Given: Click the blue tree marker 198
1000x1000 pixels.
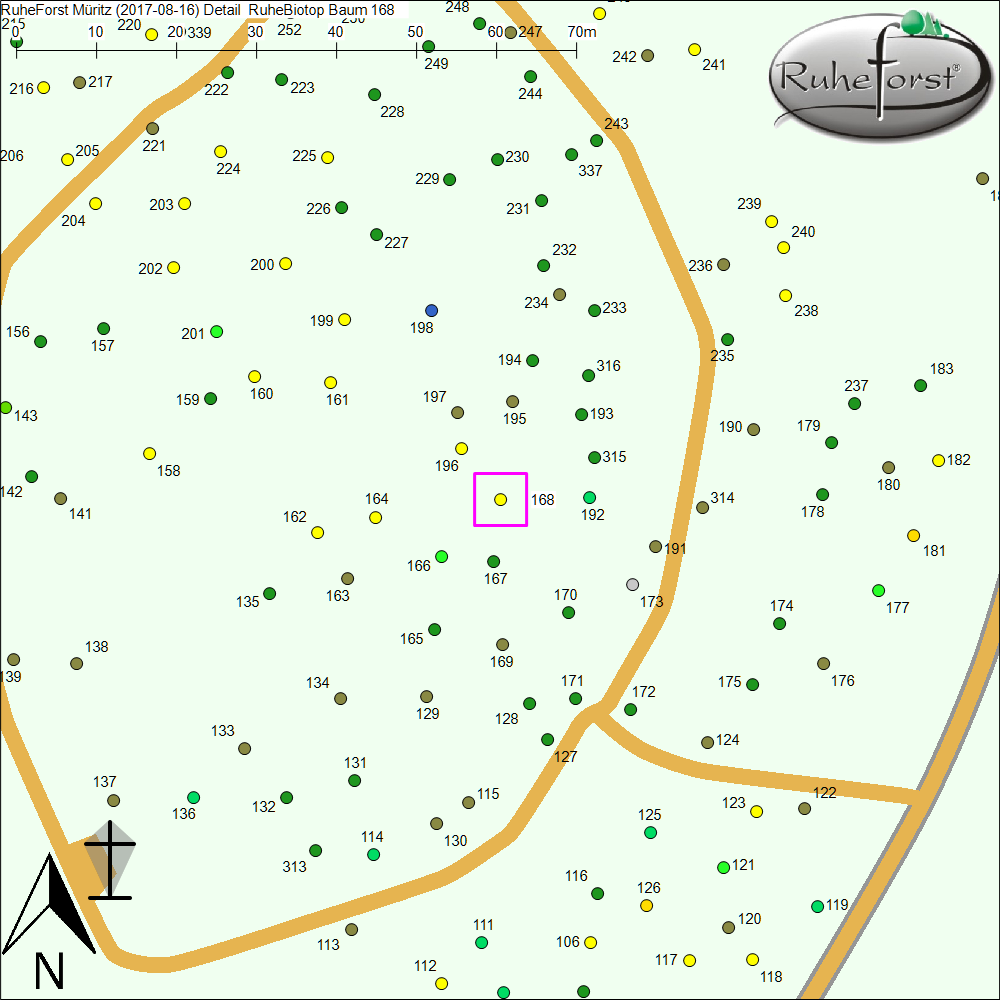Looking at the screenshot, I should point(431,310).
